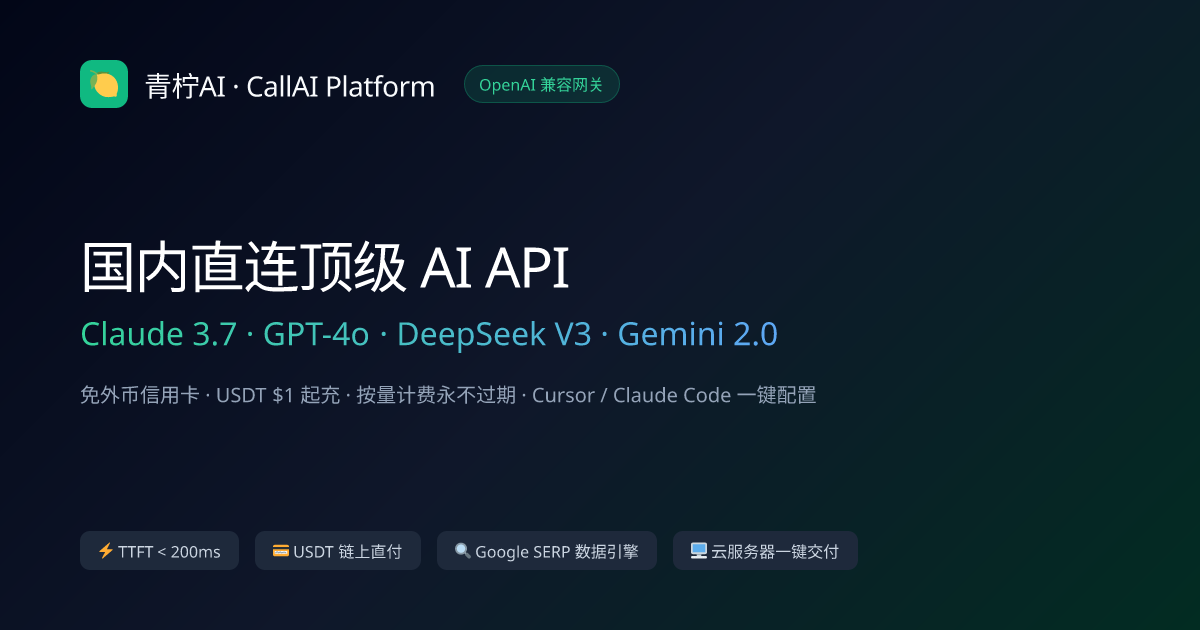Click the lightning bolt icon beside TTFT
1200x630 pixels.
105,551
